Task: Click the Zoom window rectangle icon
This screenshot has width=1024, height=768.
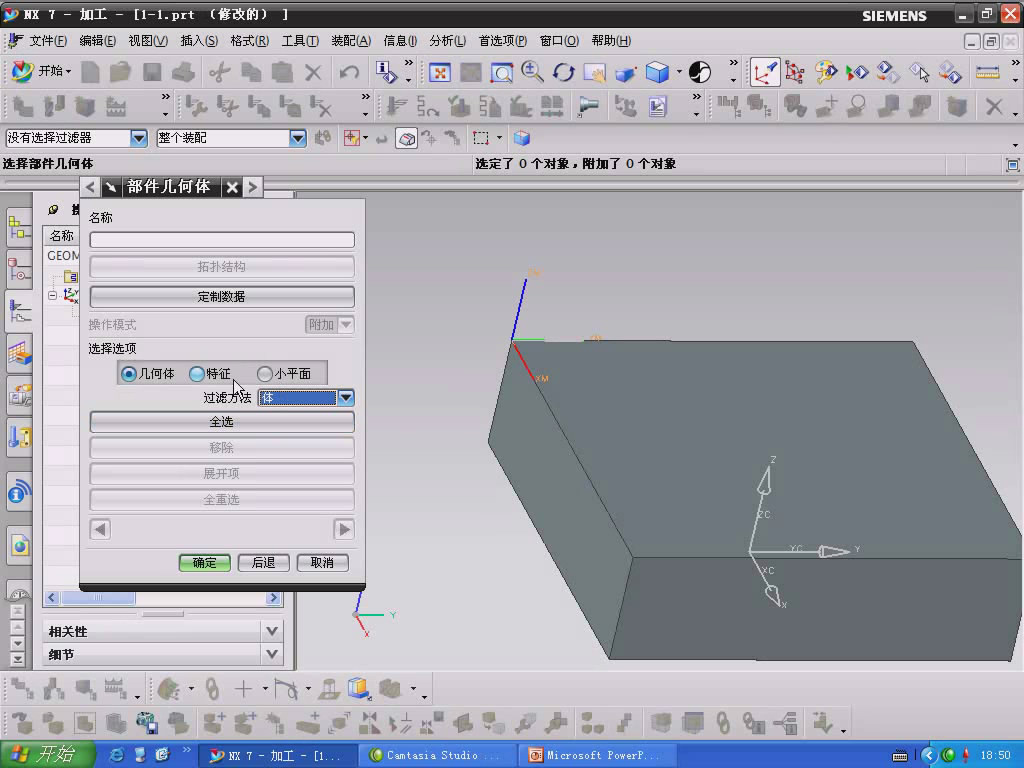Action: (x=501, y=72)
